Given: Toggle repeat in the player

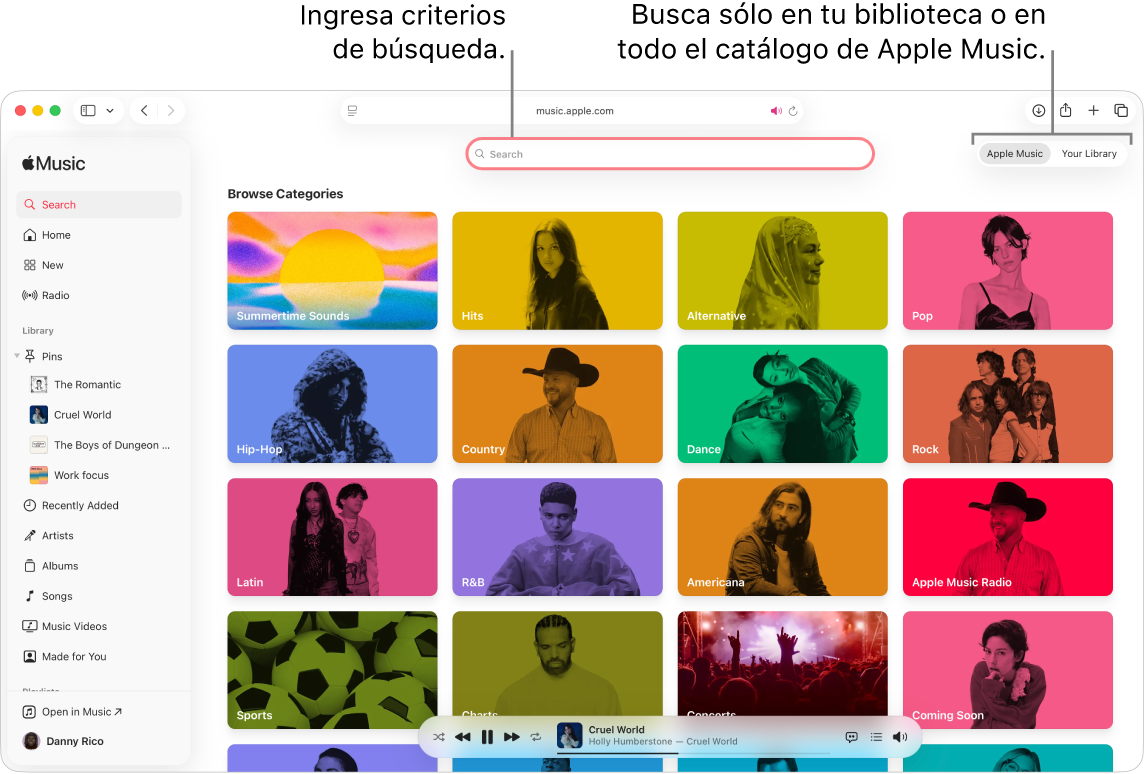Looking at the screenshot, I should click(536, 737).
